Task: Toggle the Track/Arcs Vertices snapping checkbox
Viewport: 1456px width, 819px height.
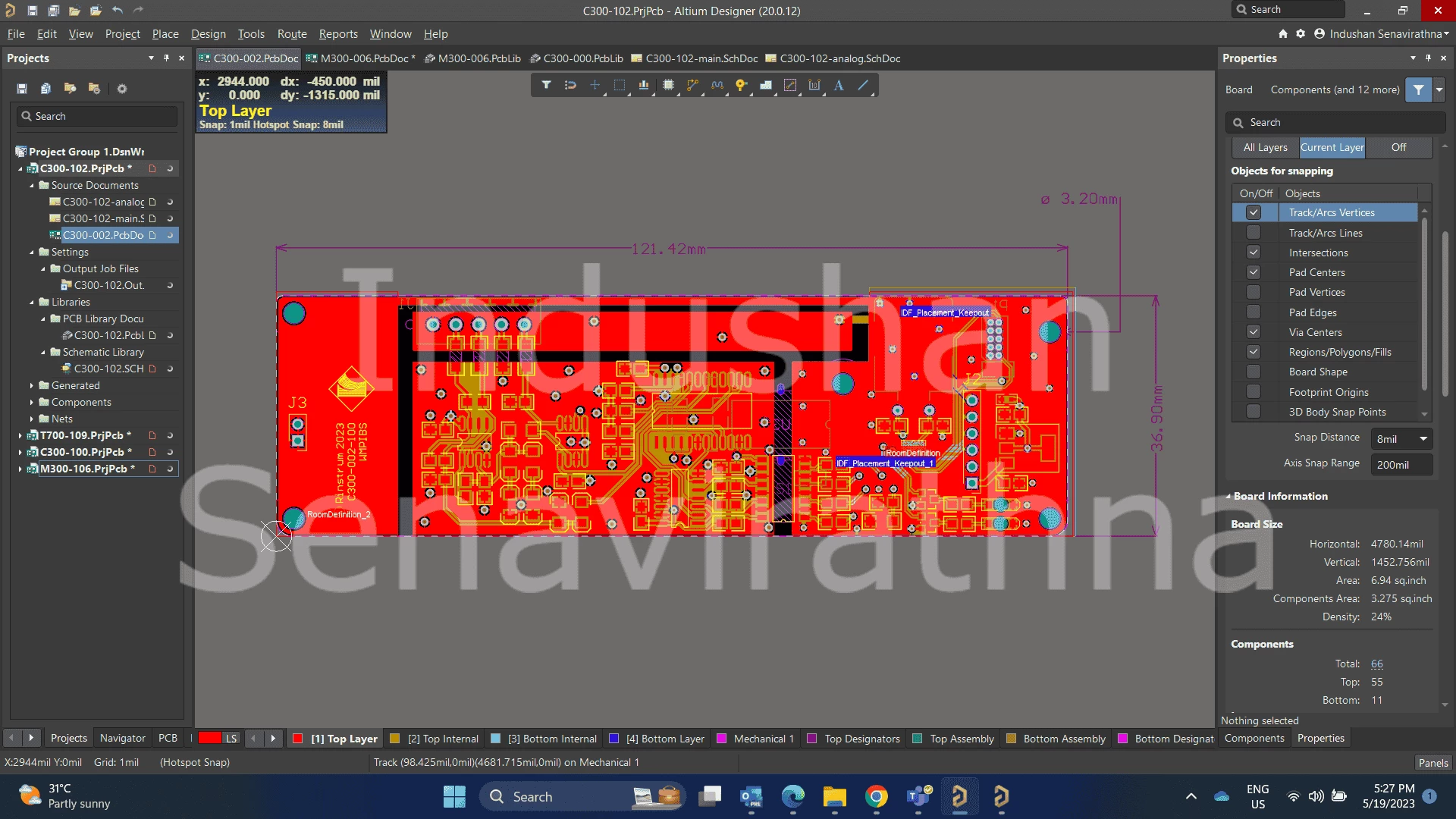Action: (1254, 213)
